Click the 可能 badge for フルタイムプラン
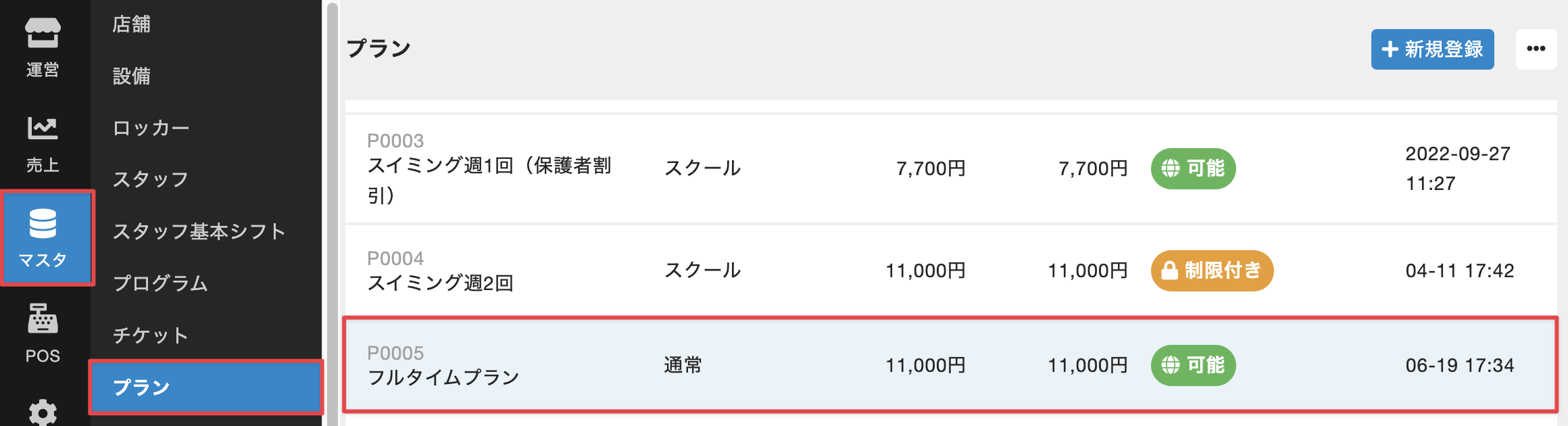This screenshot has height=426, width=1568. point(1193,365)
